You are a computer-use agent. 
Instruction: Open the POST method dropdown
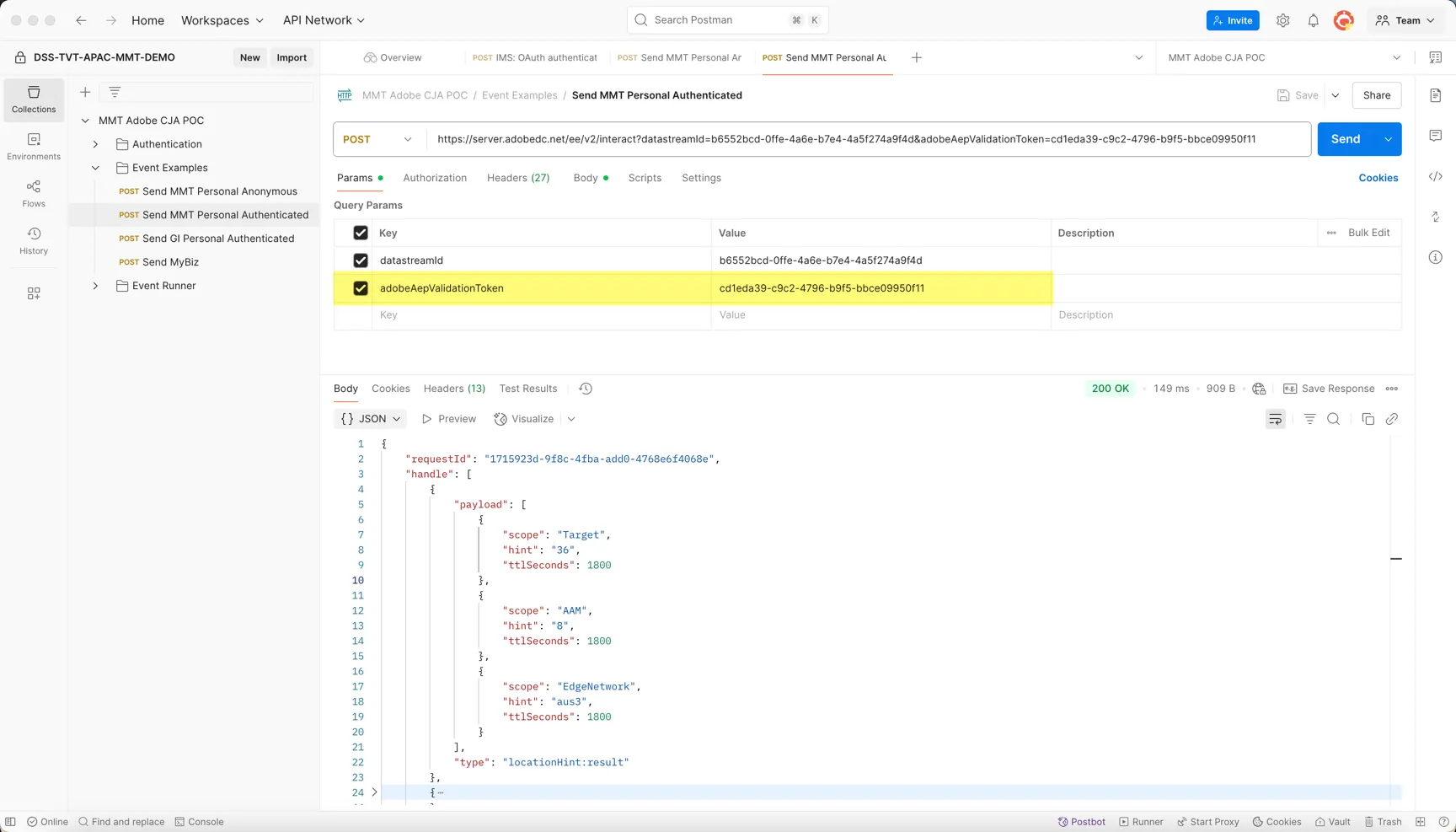point(378,139)
